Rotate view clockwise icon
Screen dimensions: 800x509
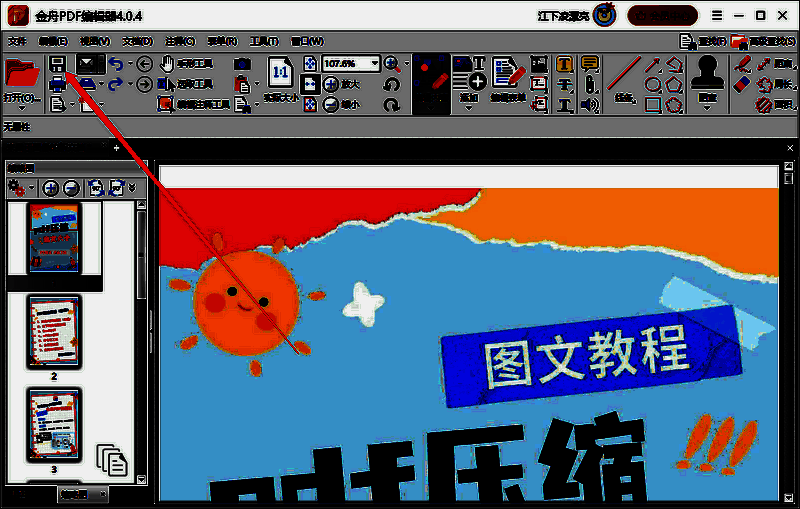[x=391, y=105]
